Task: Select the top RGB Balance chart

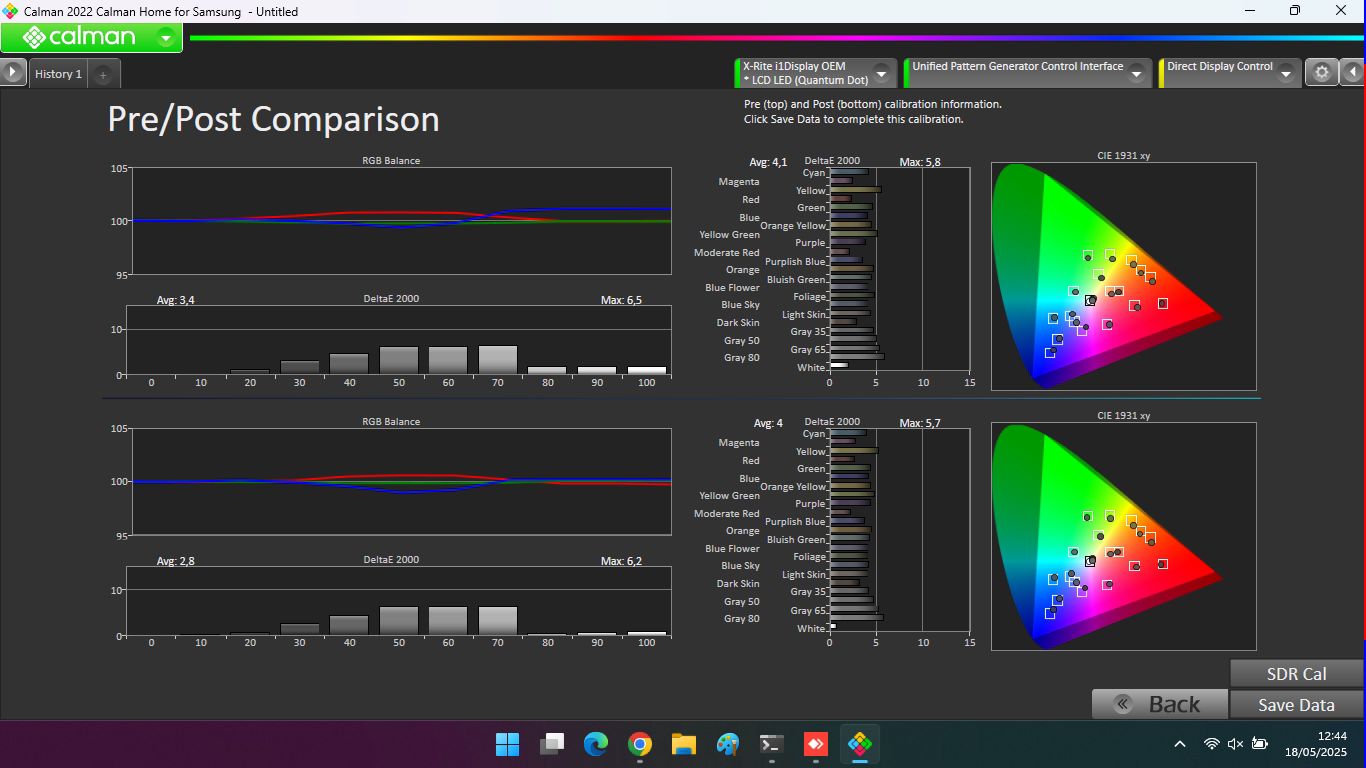Action: click(x=401, y=221)
